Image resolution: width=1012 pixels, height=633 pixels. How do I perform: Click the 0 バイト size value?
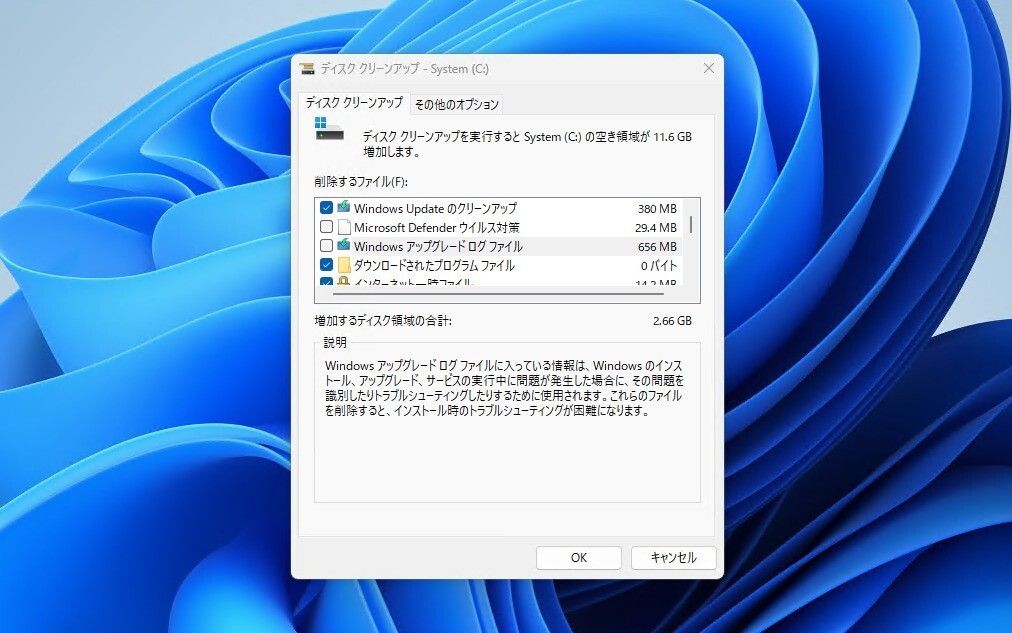(x=659, y=266)
